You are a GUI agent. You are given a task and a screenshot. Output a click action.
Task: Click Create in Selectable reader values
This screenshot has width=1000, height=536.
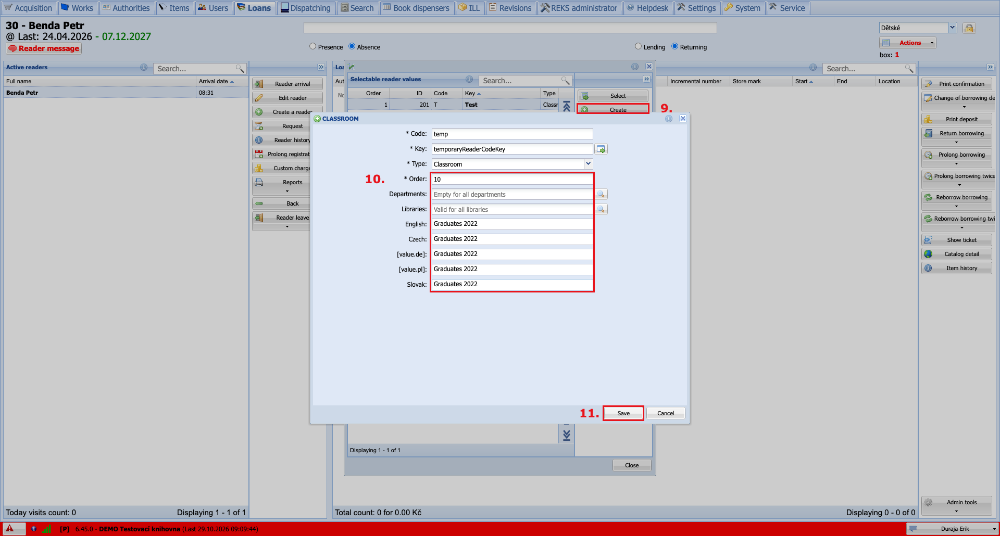[x=613, y=110]
